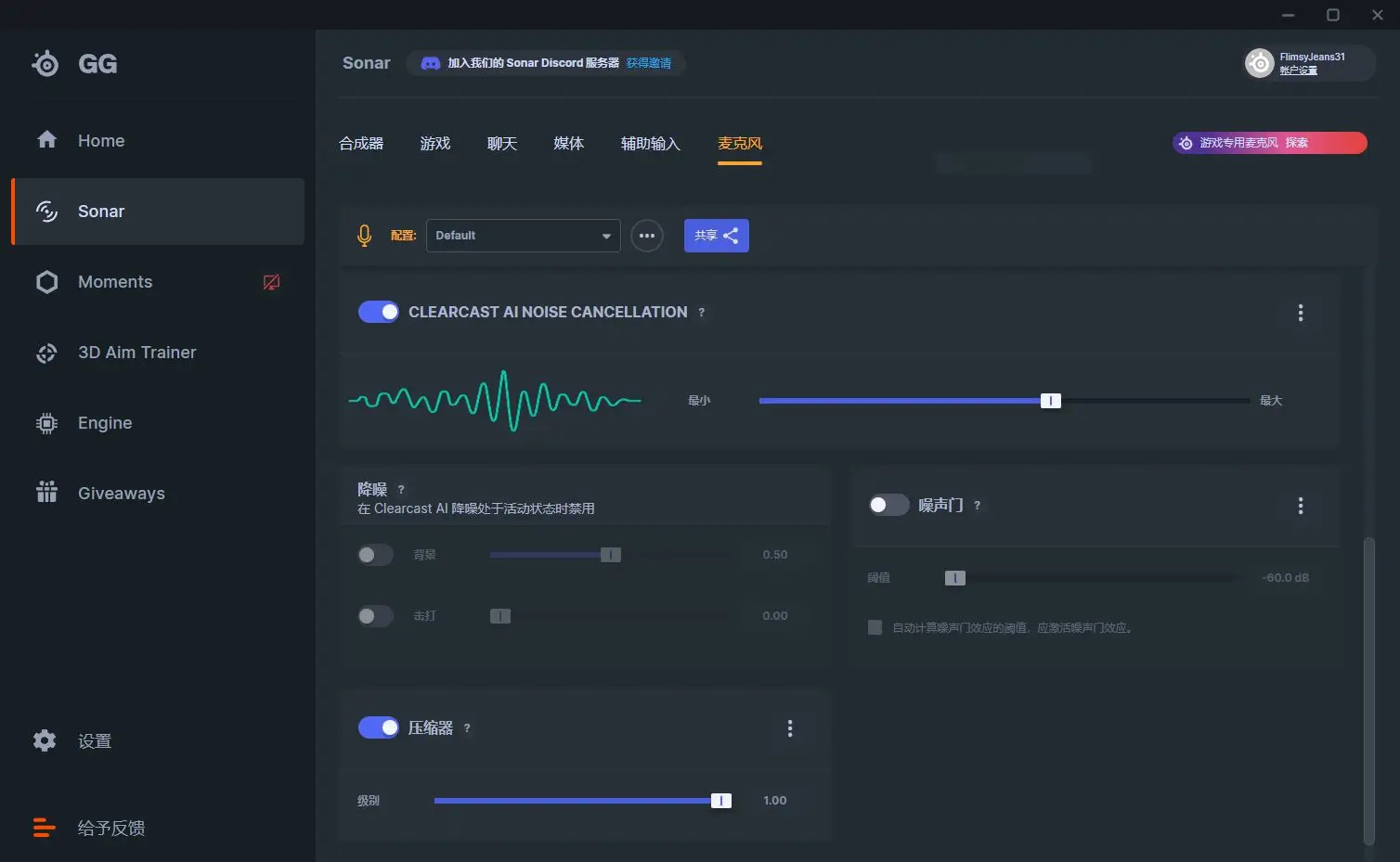Image resolution: width=1400 pixels, height=862 pixels.
Task: Disable ClearCast AI Noise Cancellation
Action: 378,312
